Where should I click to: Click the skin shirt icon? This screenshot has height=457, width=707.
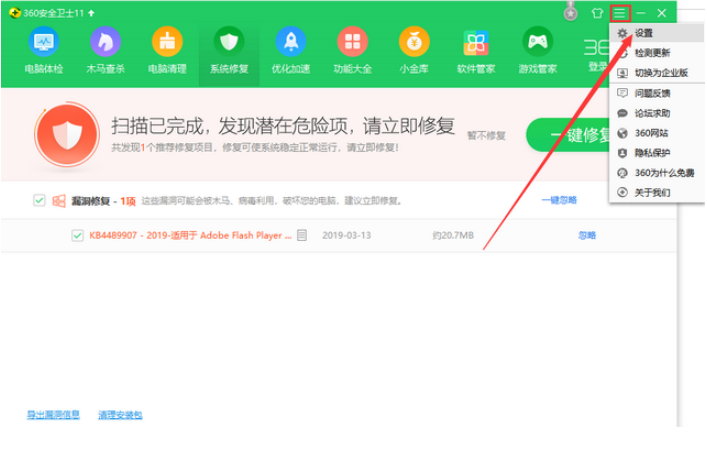click(x=597, y=13)
